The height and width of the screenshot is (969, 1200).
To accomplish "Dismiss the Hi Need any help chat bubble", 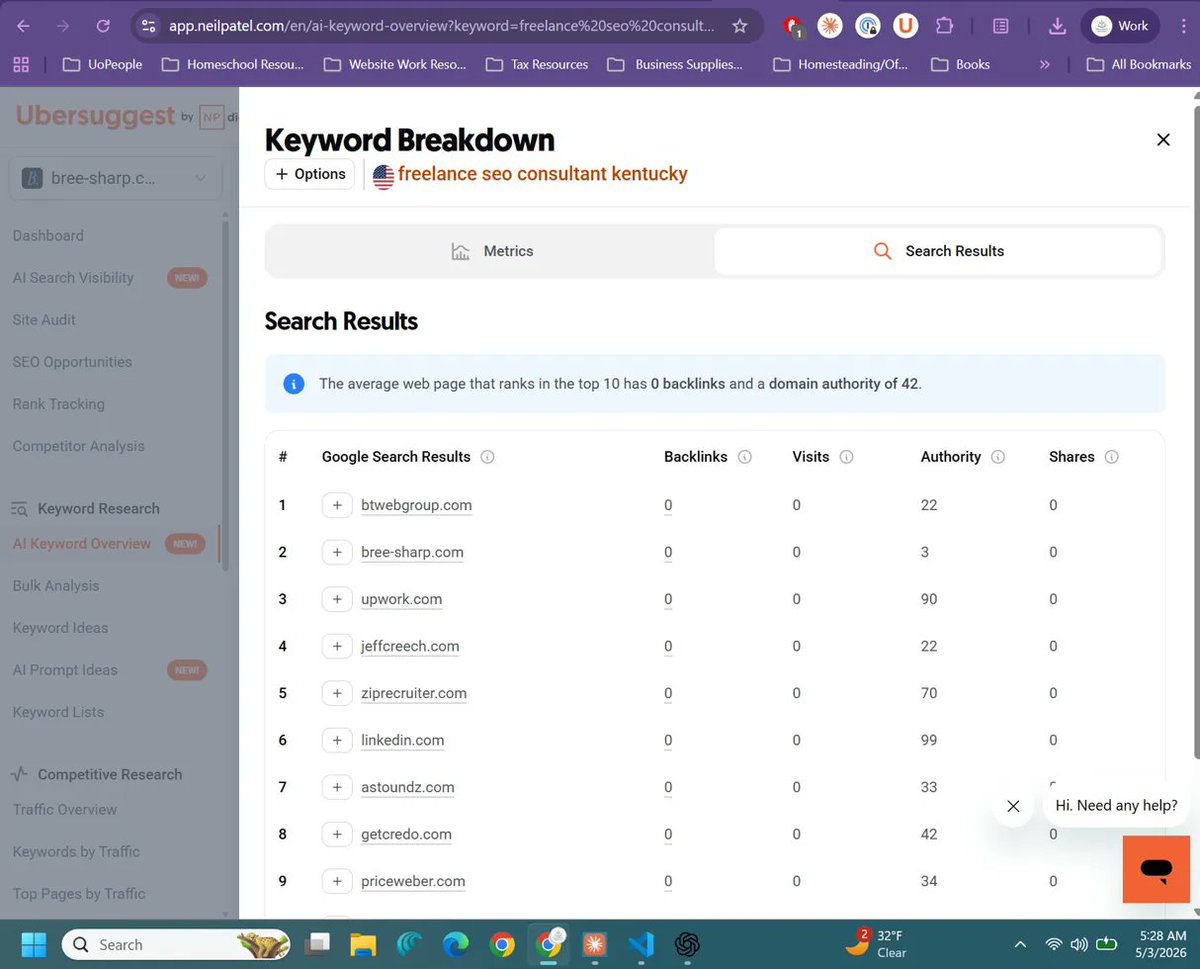I will tap(1013, 806).
